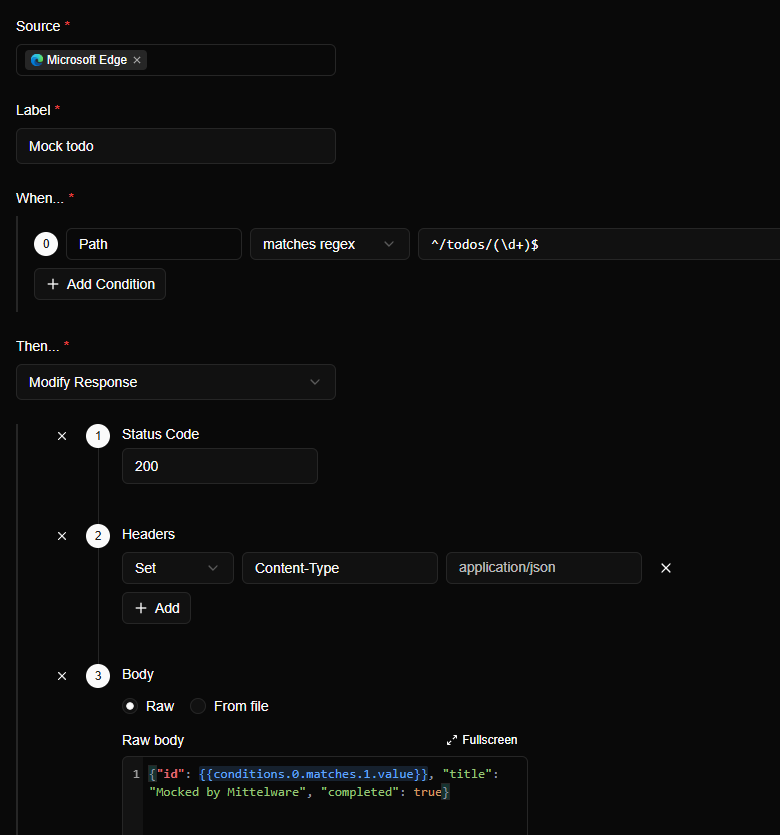Click the Source field label
Screen dimensions: 780x835
(38, 27)
